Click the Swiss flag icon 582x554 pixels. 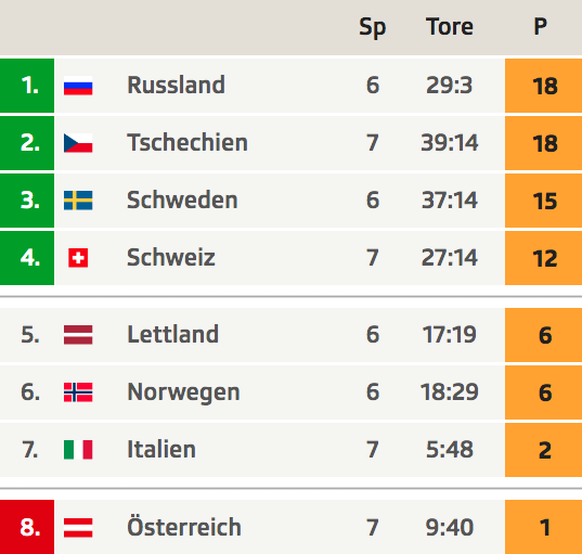tap(78, 258)
